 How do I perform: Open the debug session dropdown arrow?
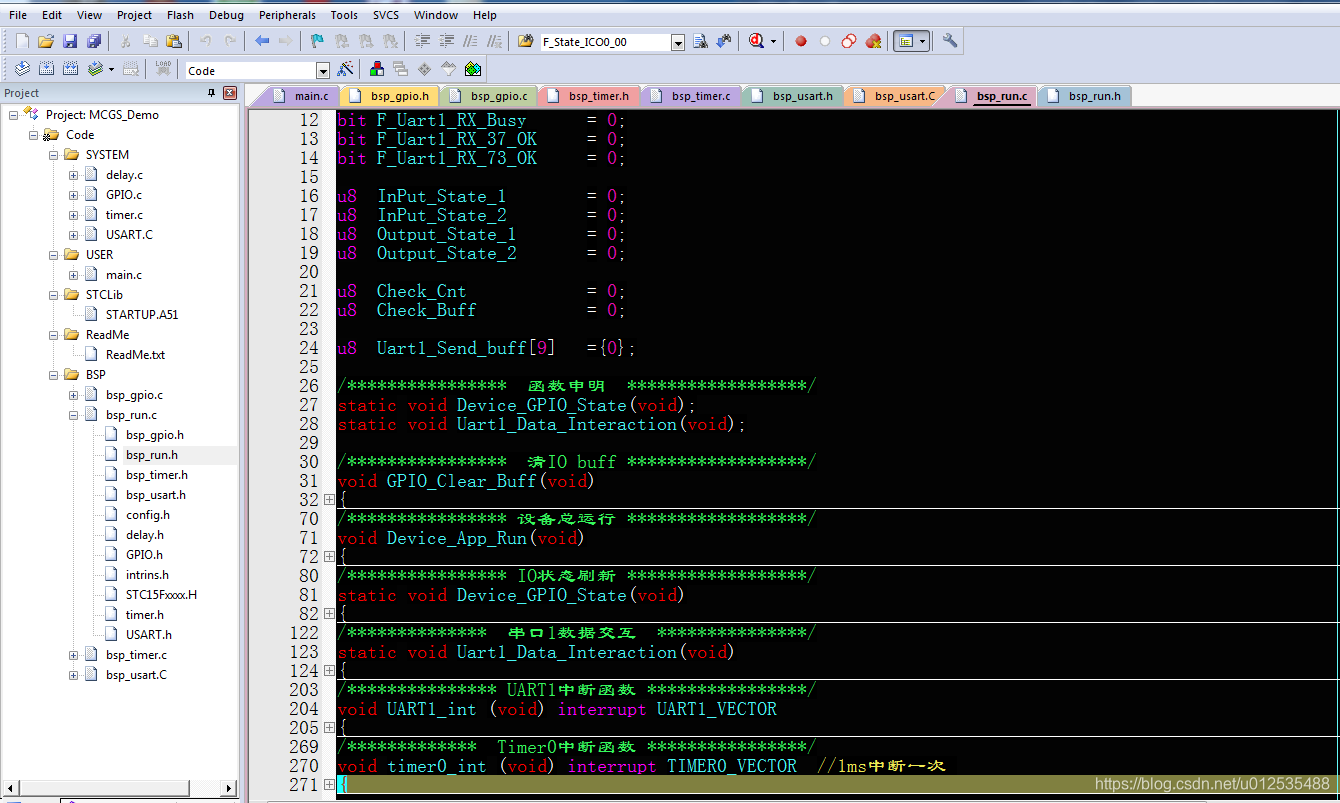pyautogui.click(x=771, y=41)
